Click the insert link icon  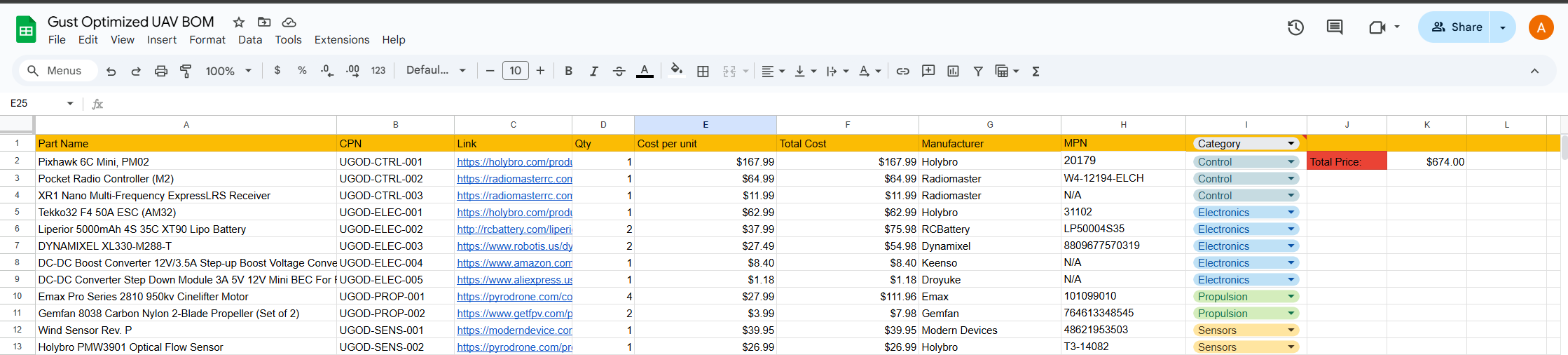[902, 71]
